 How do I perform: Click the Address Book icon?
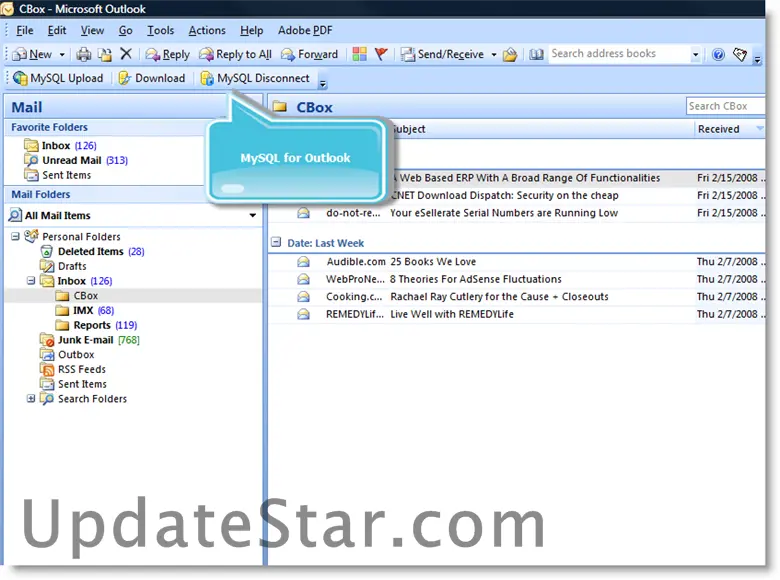(x=536, y=54)
